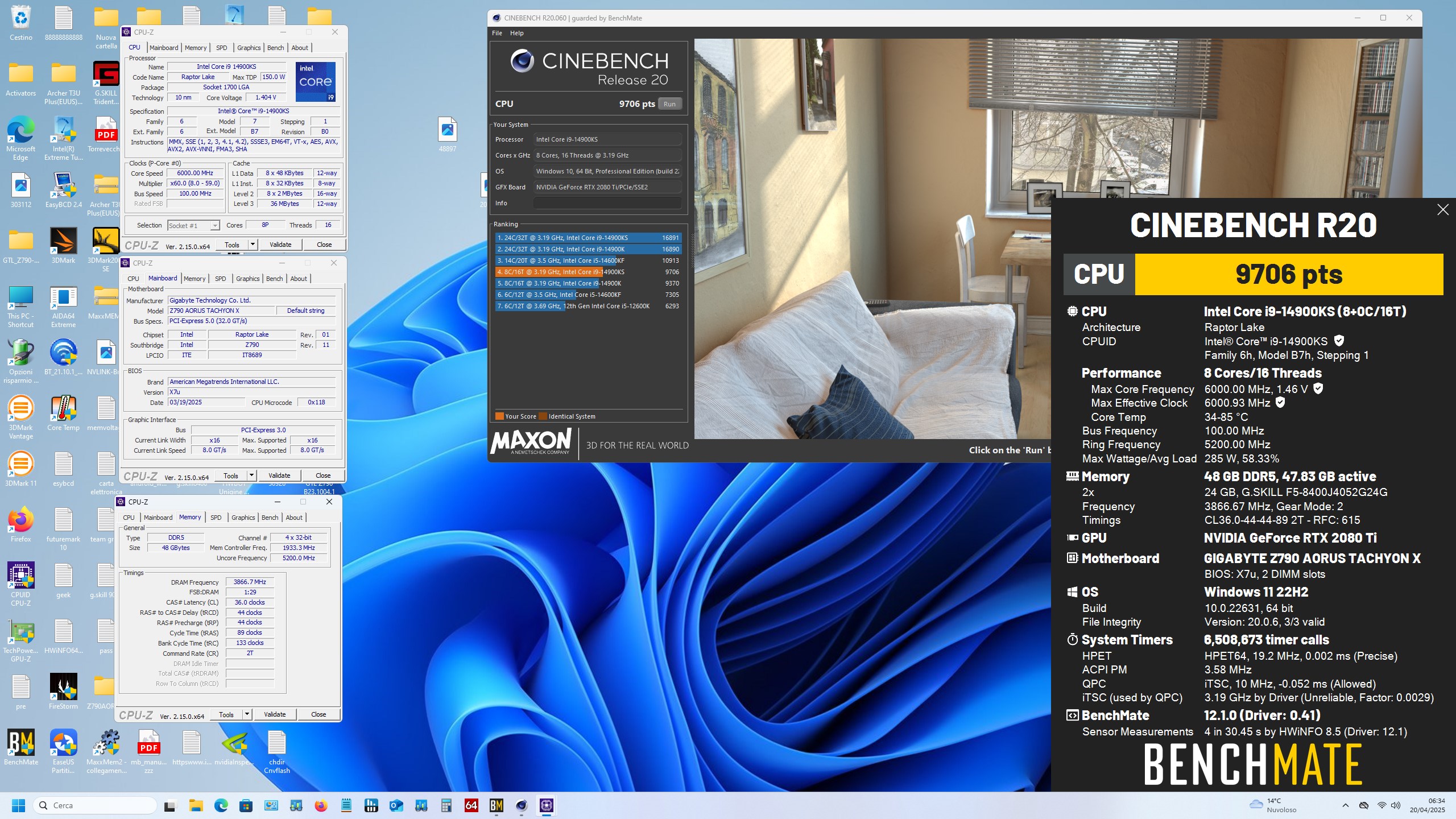Expand Tools dropdown arrow in Mainboard CPU-Z window
Image resolution: width=1456 pixels, height=819 pixels.
(251, 475)
